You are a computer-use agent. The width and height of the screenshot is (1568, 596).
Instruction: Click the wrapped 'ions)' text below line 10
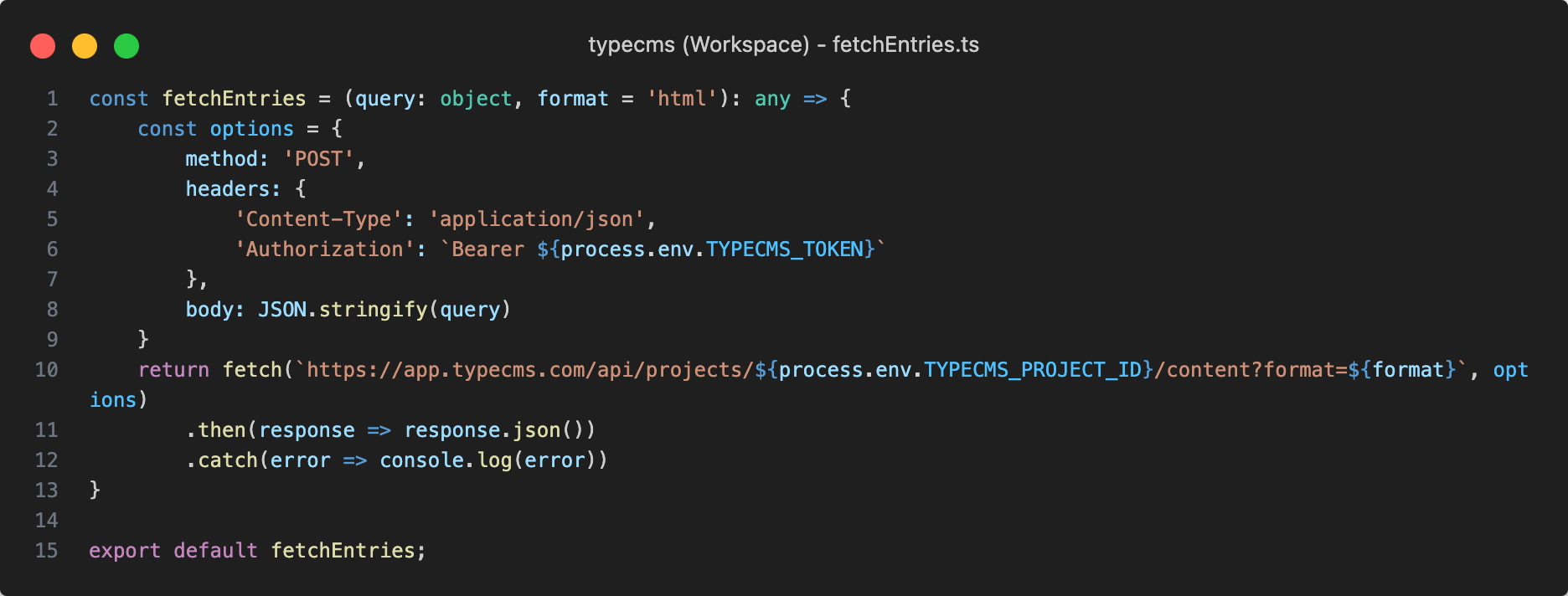coord(119,400)
